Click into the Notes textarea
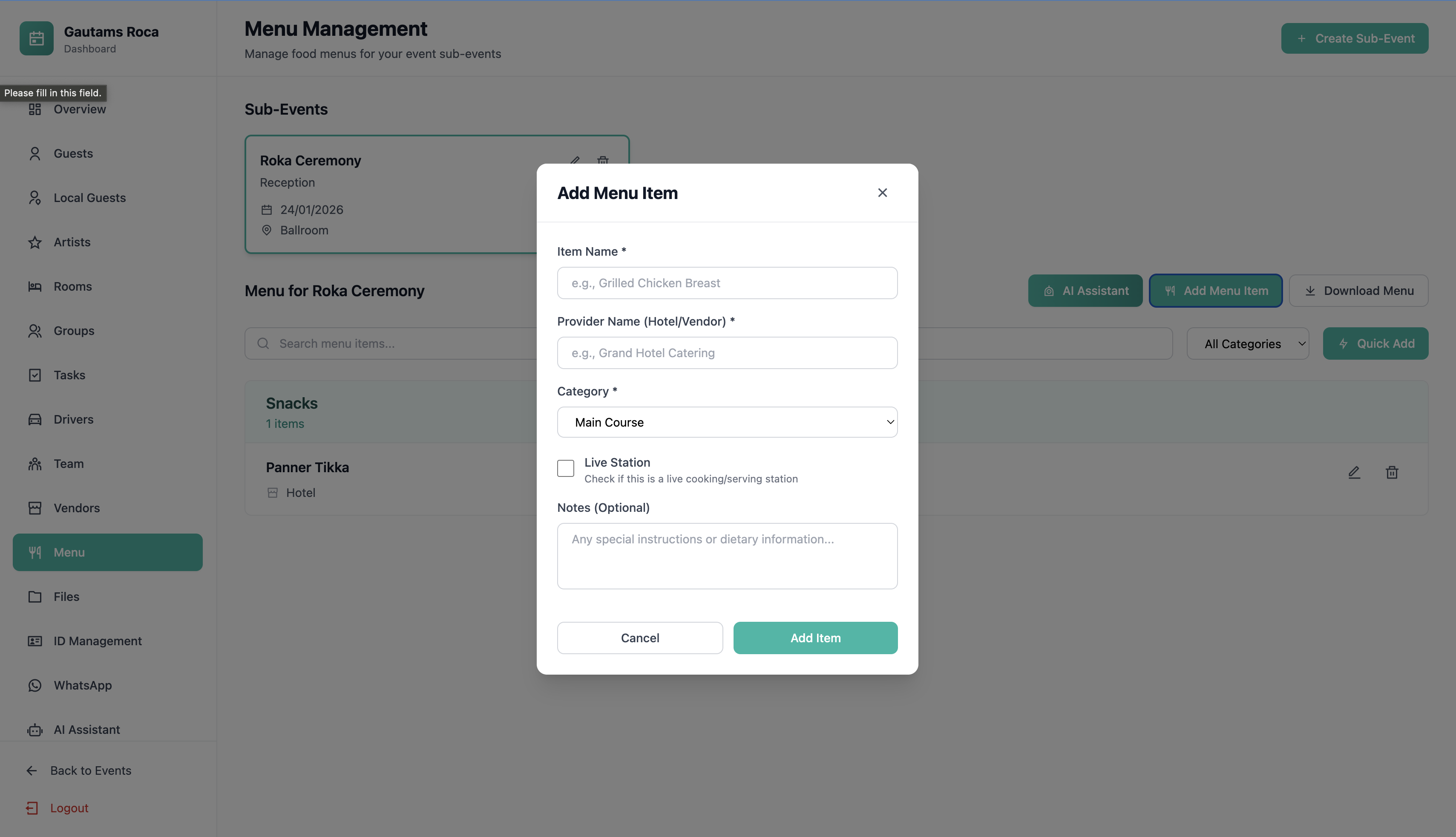This screenshot has height=837, width=1456. (727, 556)
